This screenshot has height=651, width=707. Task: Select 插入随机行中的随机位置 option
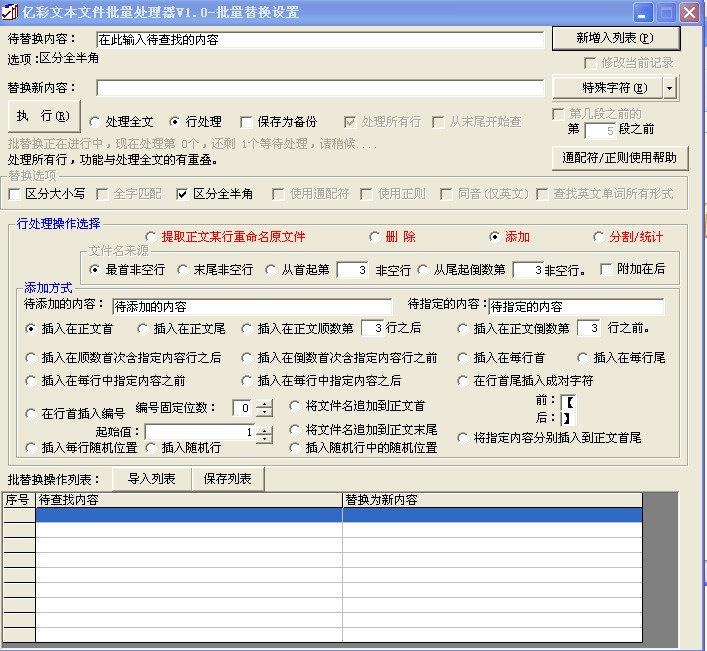tap(363, 448)
